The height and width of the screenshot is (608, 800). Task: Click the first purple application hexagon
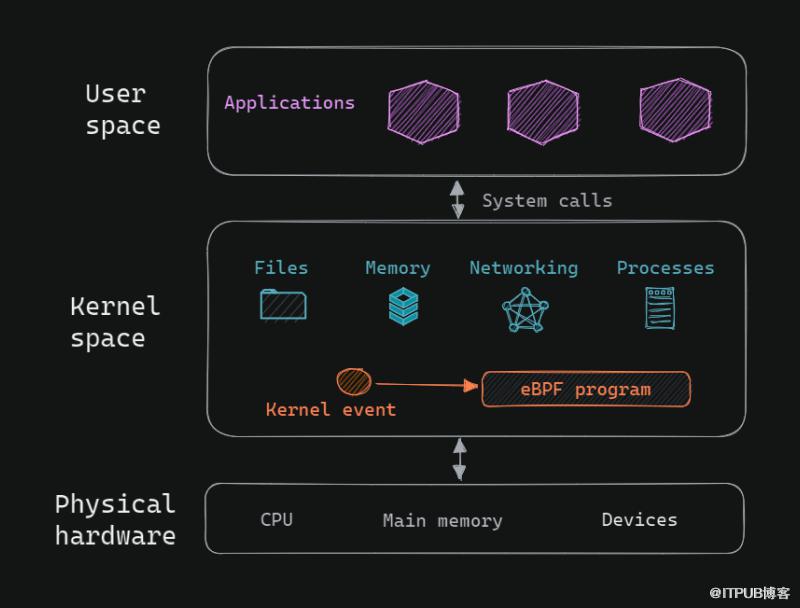[423, 112]
